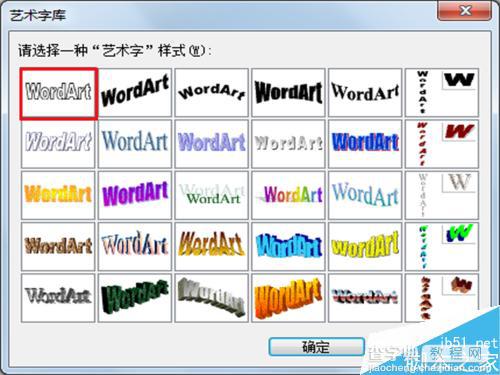
Task: Close the 艺术字库 dialog
Action: [464, 11]
